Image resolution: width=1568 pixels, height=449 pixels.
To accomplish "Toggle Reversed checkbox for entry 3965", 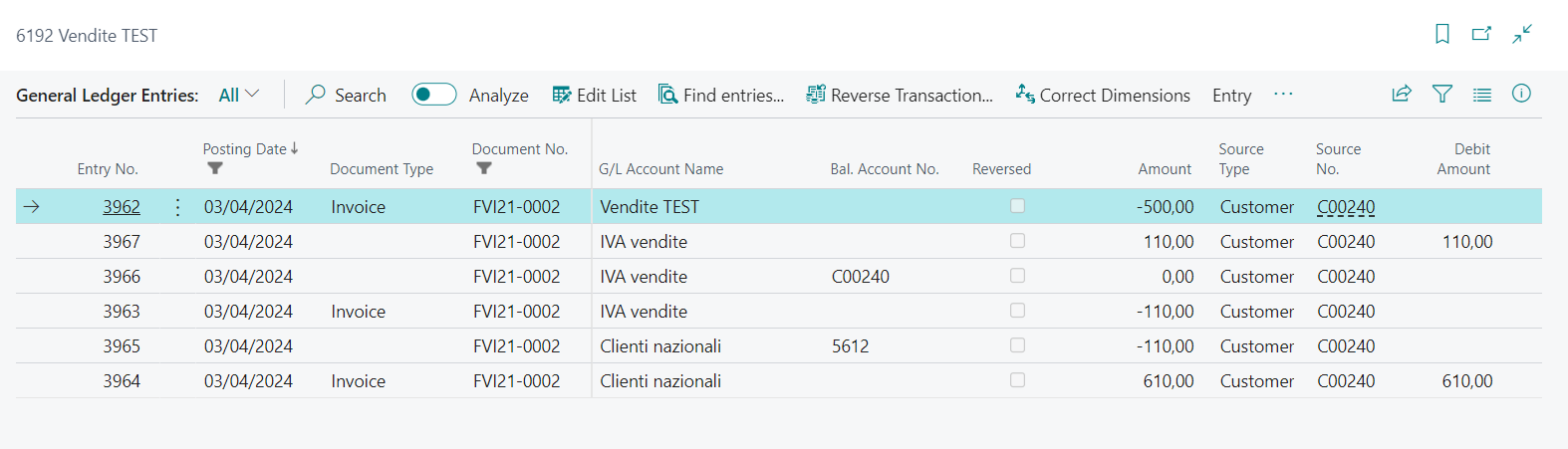I will 1017,345.
